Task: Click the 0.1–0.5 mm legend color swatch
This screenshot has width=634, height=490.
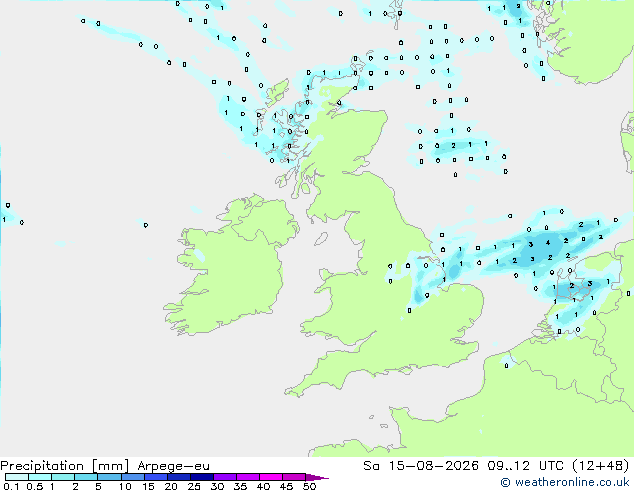Action: point(17,477)
